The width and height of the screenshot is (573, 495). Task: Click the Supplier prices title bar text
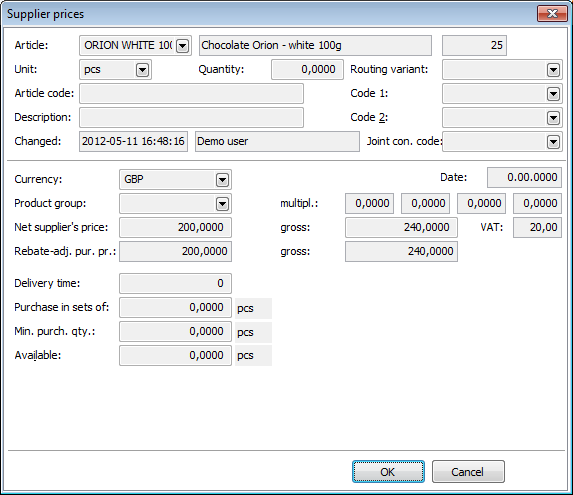coord(46,14)
